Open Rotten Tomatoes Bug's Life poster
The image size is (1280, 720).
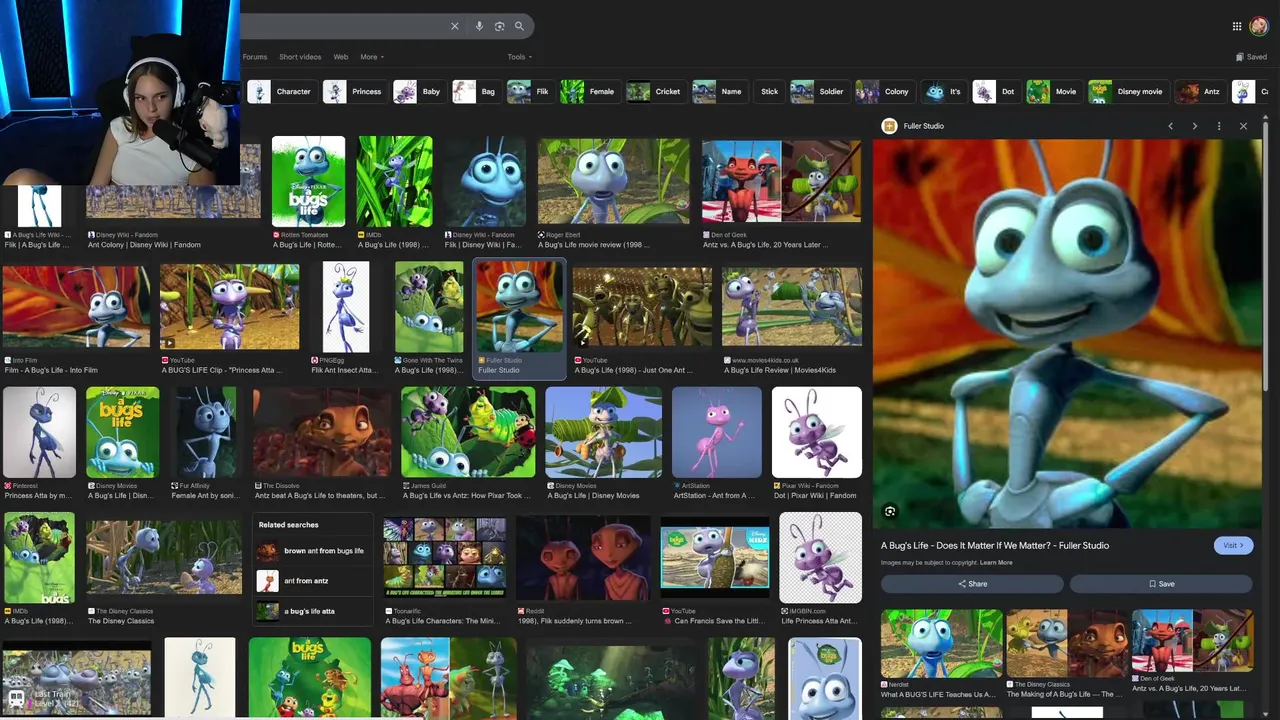tap(308, 181)
